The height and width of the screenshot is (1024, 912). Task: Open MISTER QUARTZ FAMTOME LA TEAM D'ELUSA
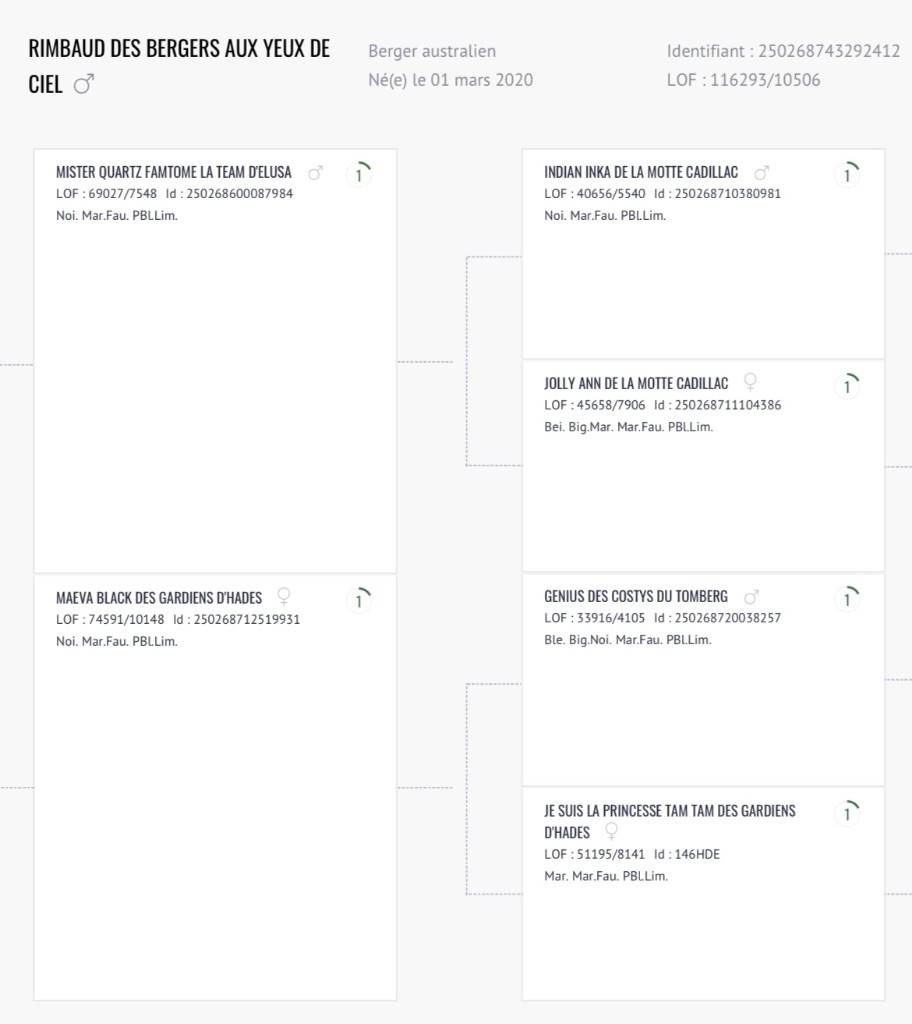[174, 172]
